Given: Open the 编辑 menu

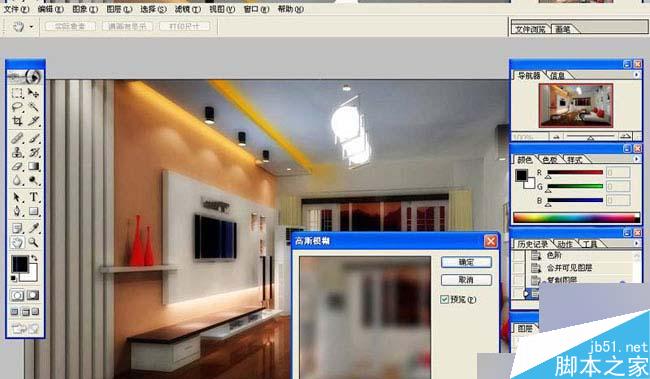Looking at the screenshot, I should point(51,9).
